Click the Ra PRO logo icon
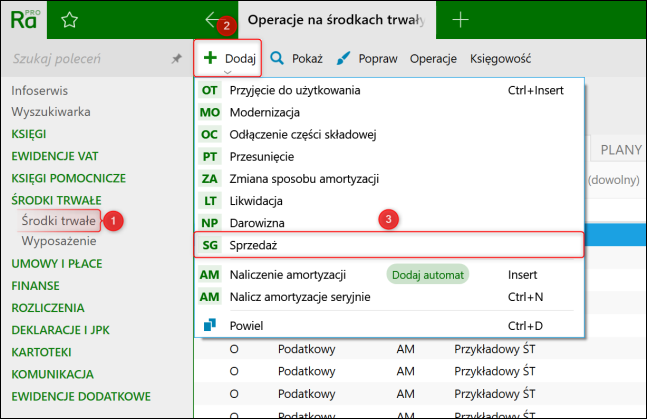This screenshot has height=419, width=647. point(24,20)
